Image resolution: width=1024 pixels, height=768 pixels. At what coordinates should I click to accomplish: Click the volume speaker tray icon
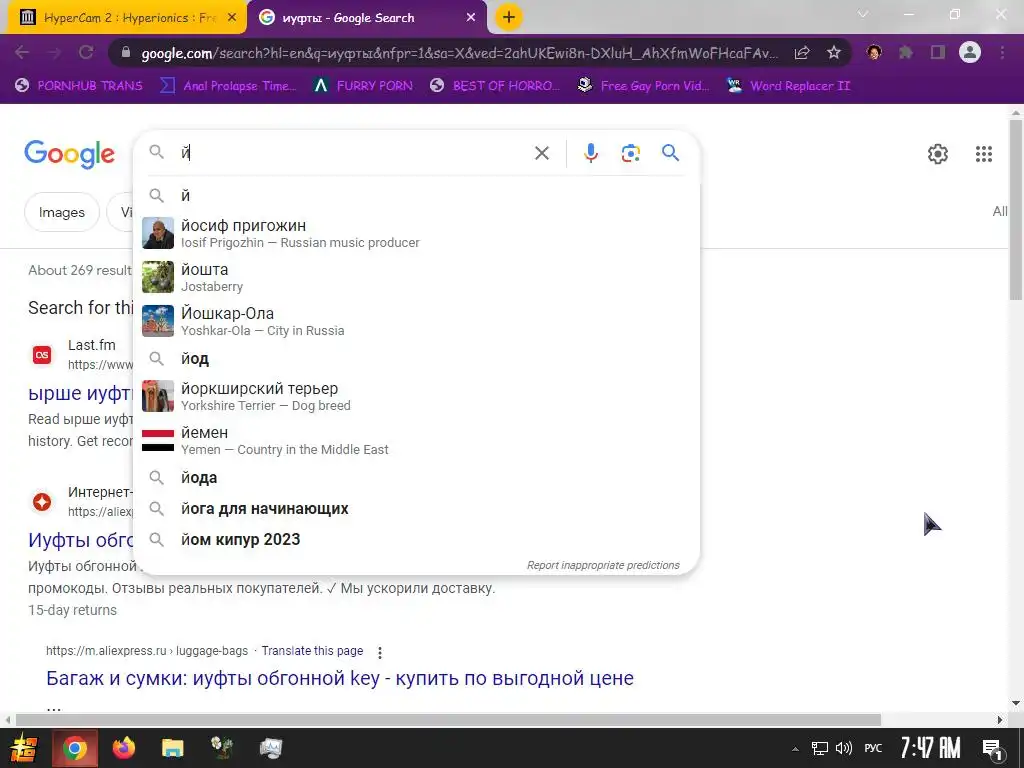coord(844,748)
